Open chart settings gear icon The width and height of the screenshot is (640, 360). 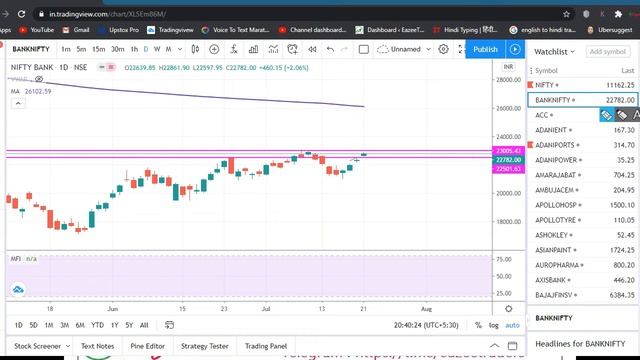click(443, 49)
